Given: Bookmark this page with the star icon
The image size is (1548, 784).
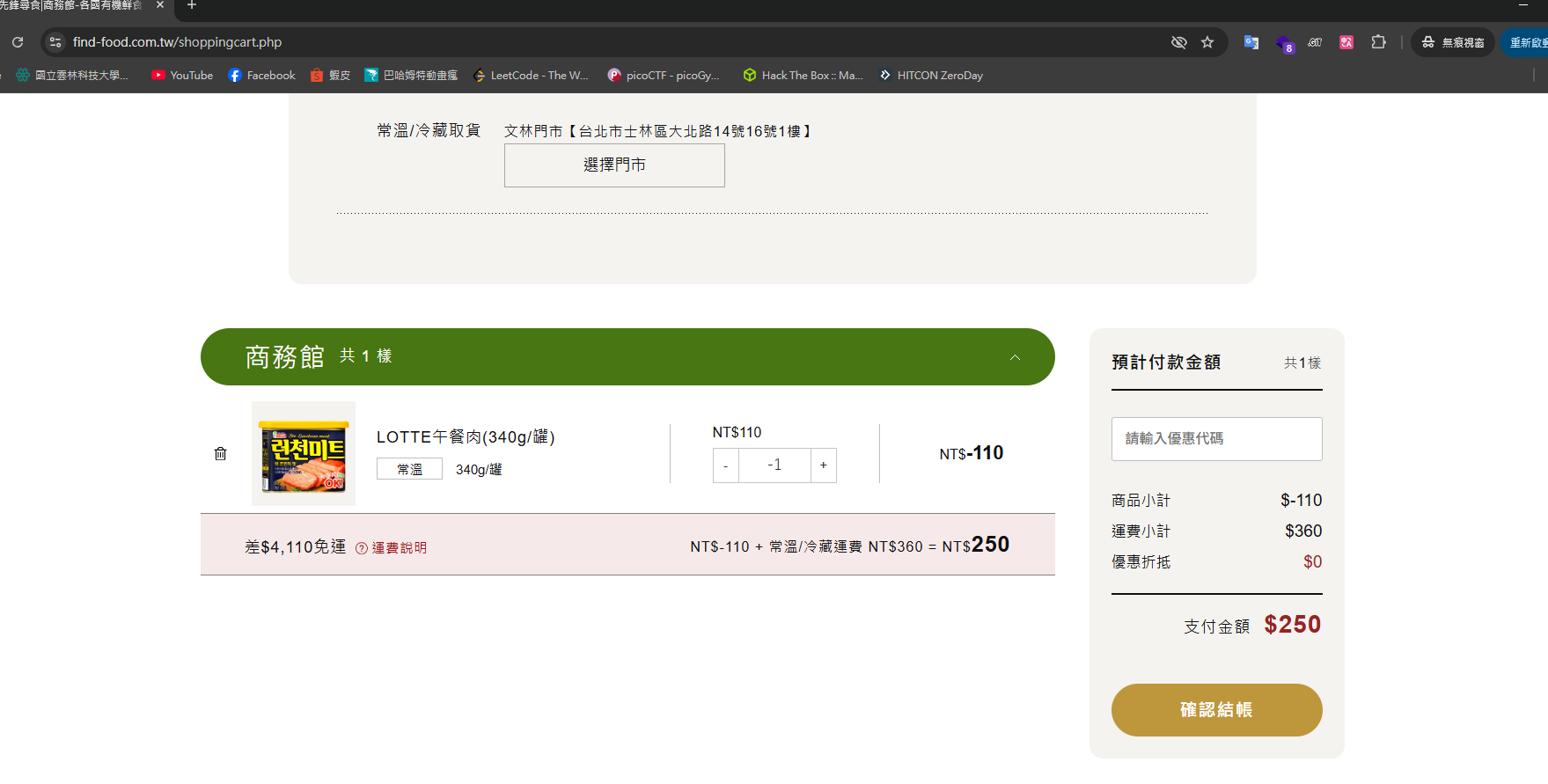Looking at the screenshot, I should [x=1207, y=42].
